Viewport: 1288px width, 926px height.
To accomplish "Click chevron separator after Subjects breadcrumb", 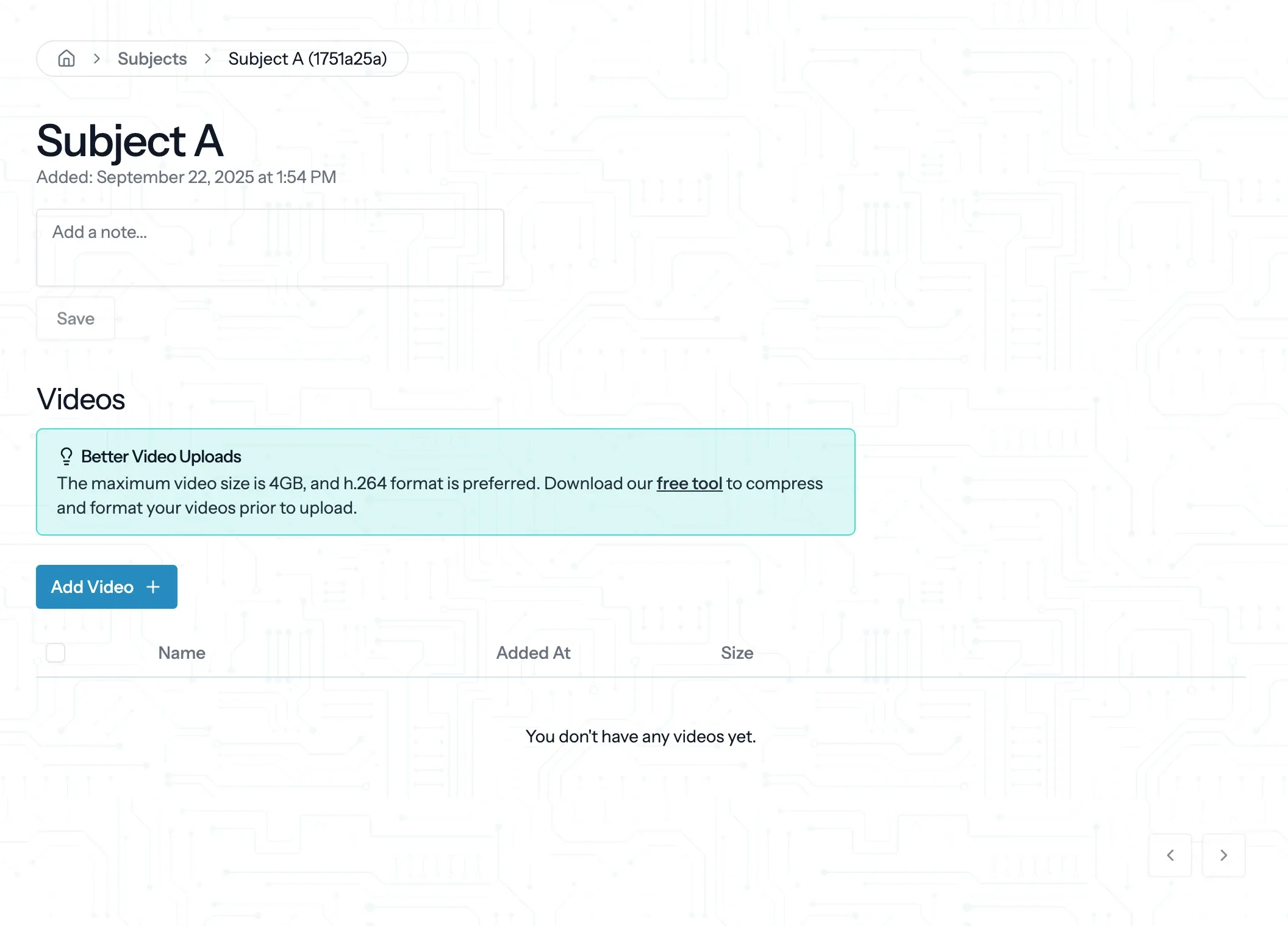I will click(x=208, y=59).
